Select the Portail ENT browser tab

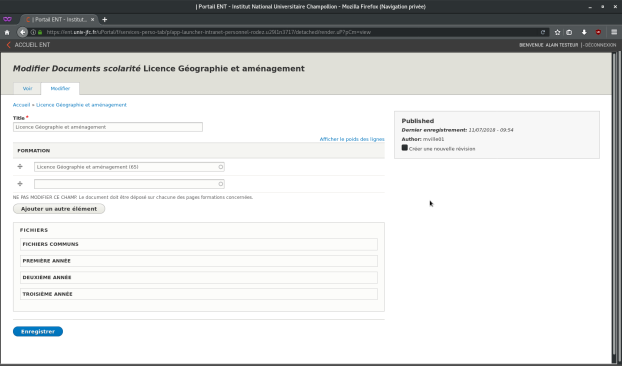click(x=60, y=19)
